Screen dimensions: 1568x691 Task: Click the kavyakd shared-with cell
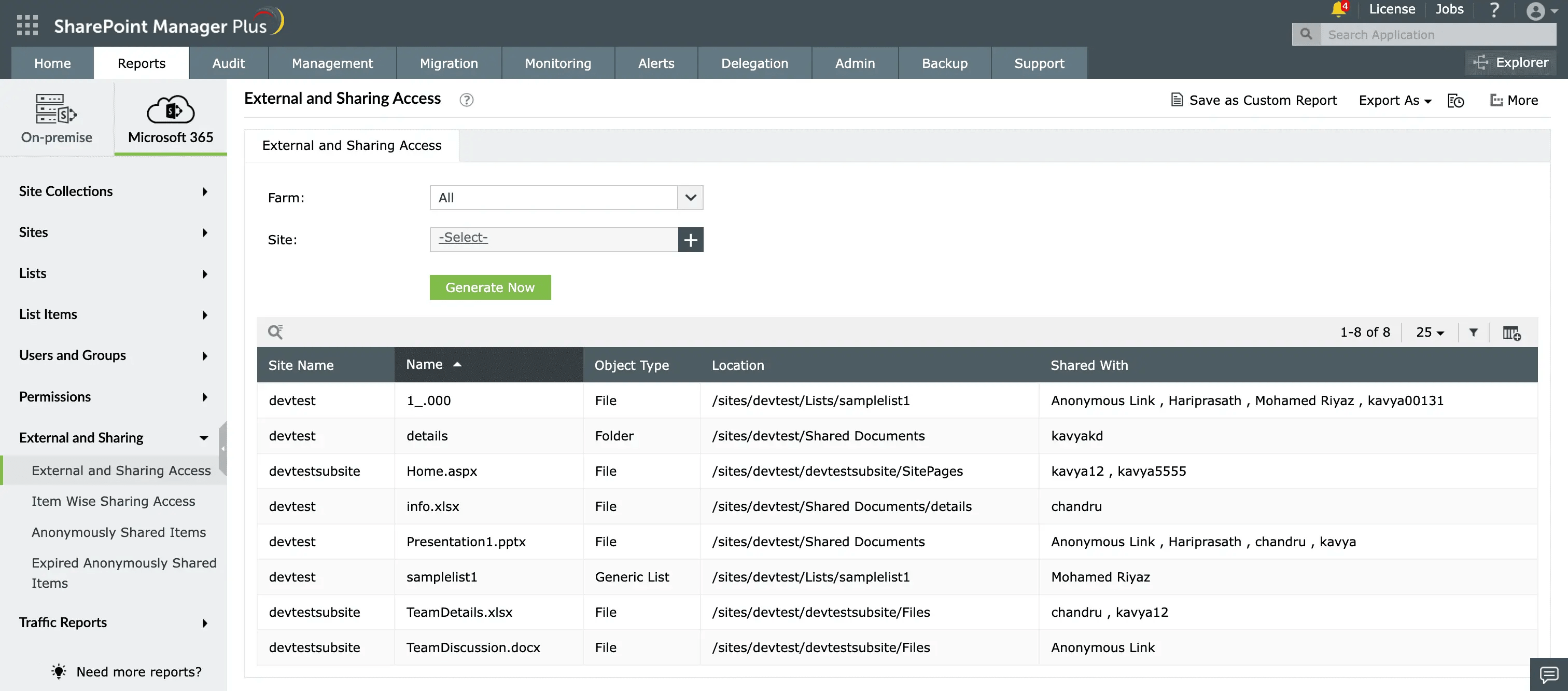[x=1288, y=436]
